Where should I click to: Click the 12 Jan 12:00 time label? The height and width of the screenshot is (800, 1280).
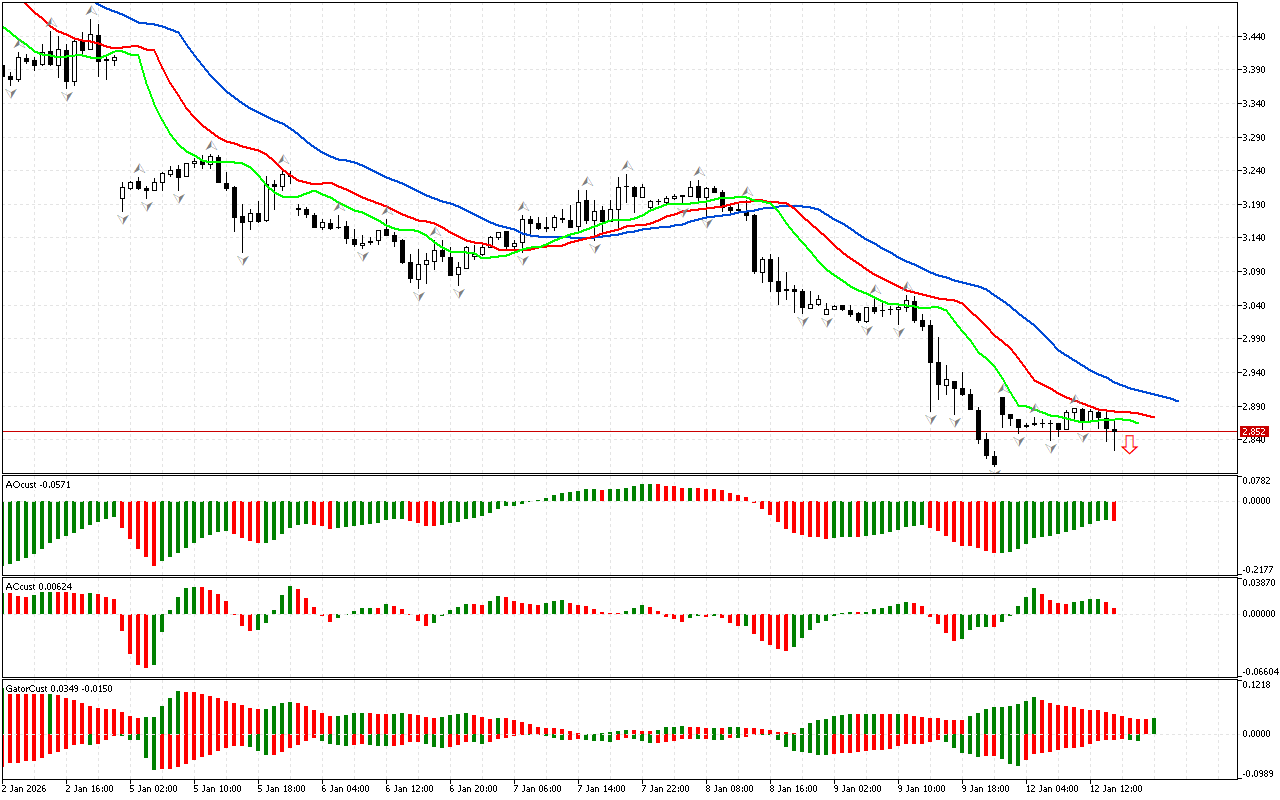pos(1118,788)
